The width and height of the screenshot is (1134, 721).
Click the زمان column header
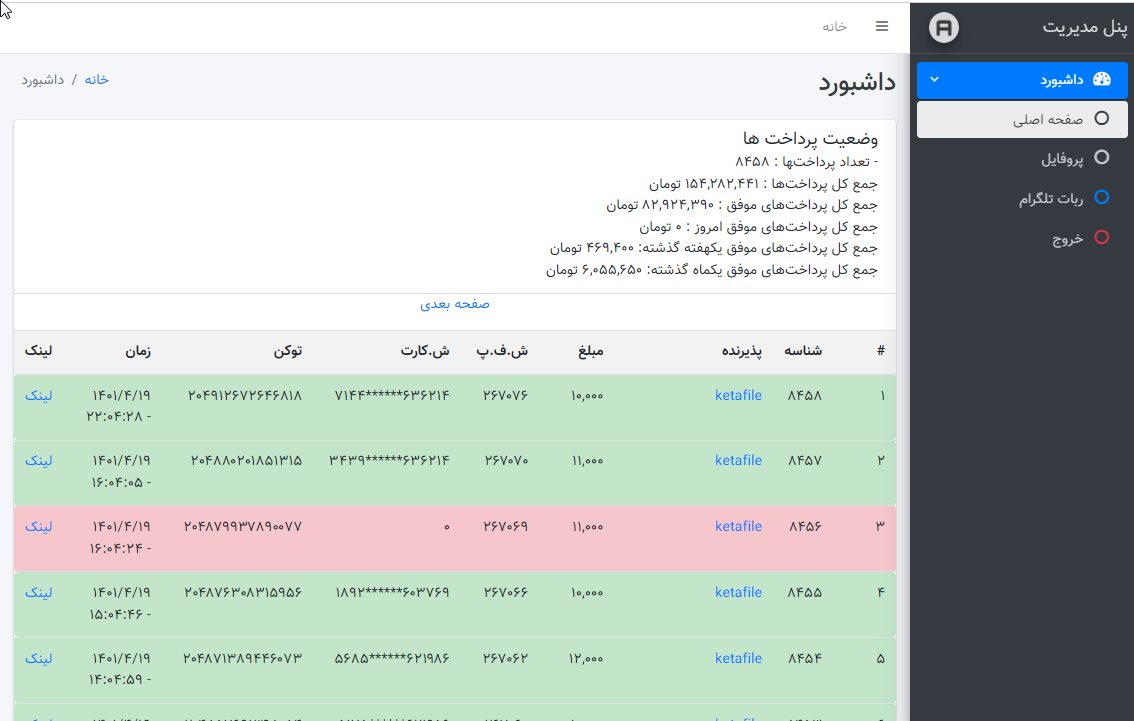click(x=137, y=351)
